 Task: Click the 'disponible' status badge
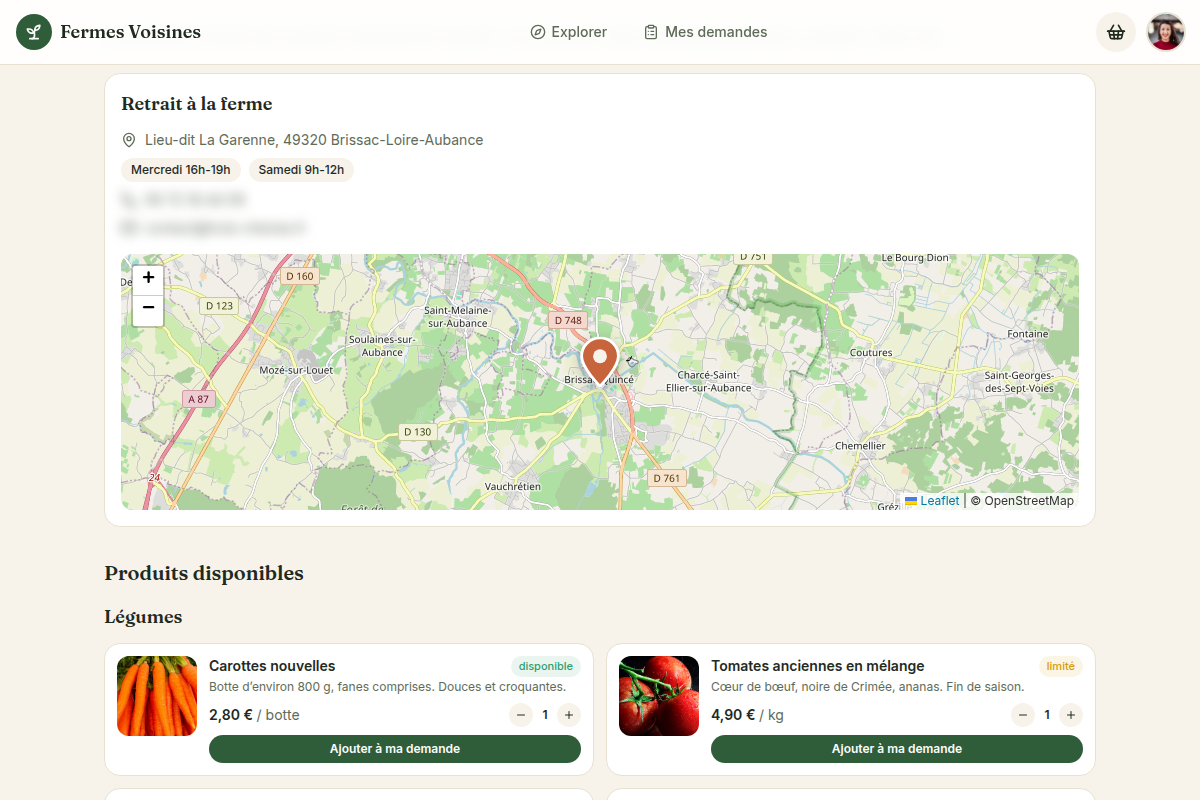point(546,666)
